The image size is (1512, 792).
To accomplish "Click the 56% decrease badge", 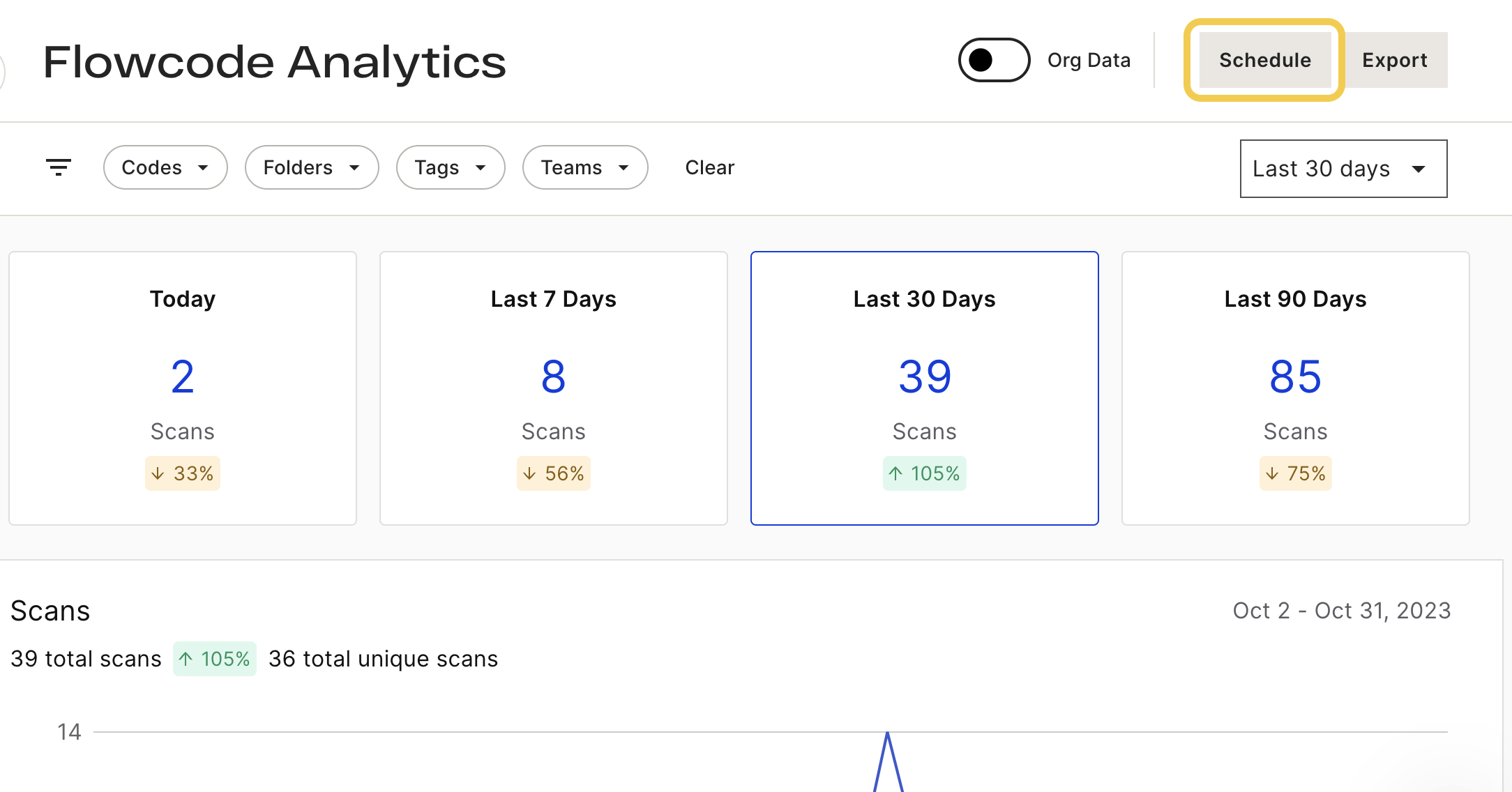I will pyautogui.click(x=554, y=473).
